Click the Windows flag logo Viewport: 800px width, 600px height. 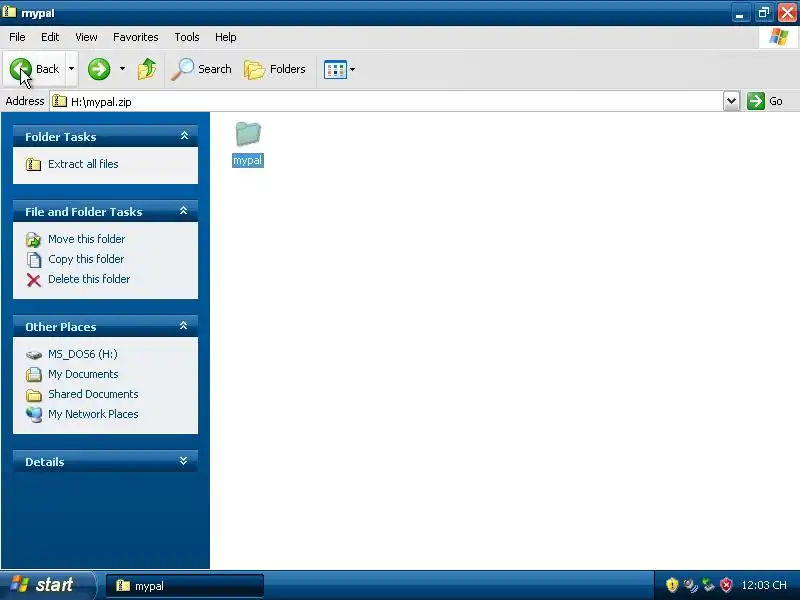click(x=779, y=37)
